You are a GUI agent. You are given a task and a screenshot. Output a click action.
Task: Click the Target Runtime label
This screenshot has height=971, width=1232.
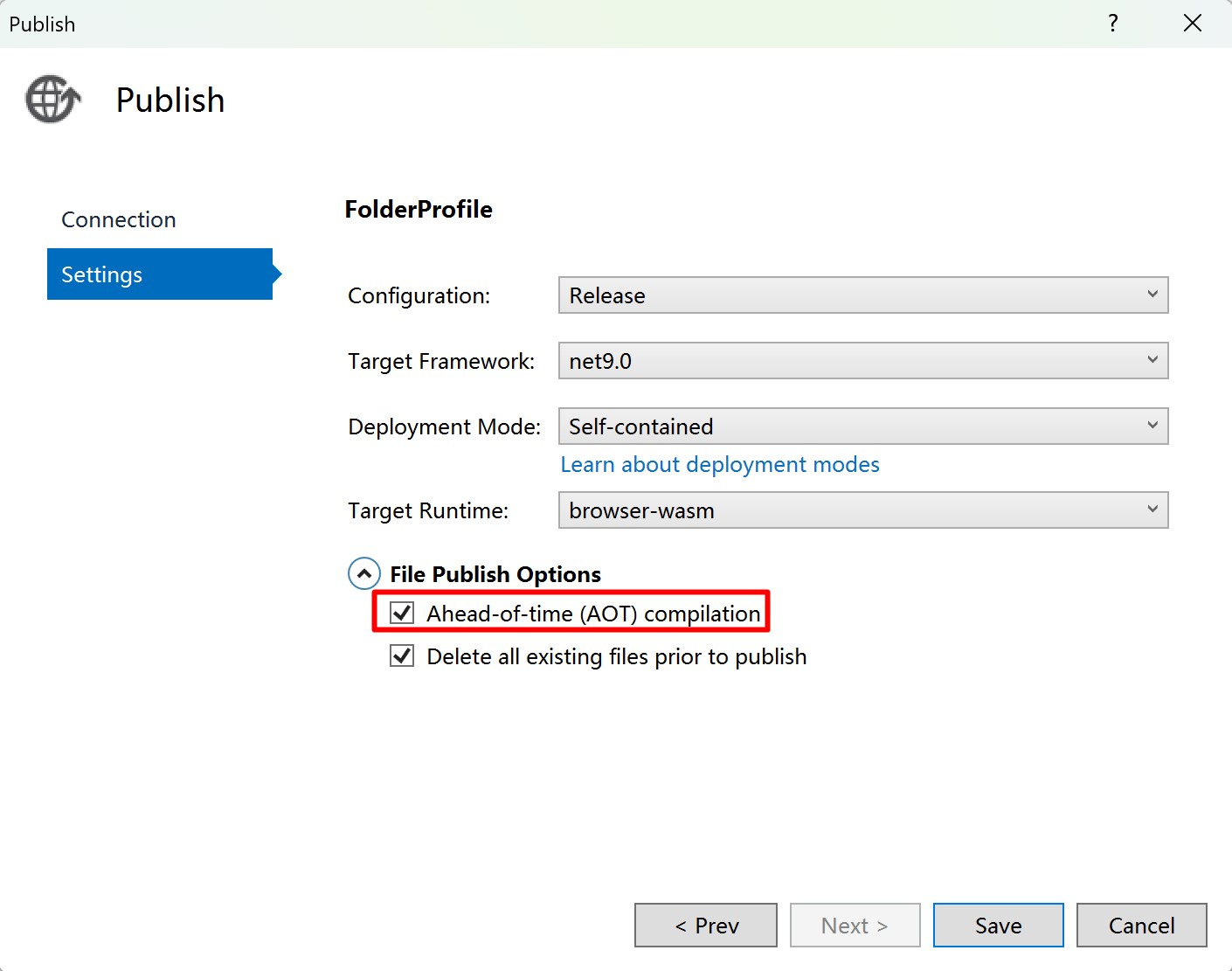point(428,510)
